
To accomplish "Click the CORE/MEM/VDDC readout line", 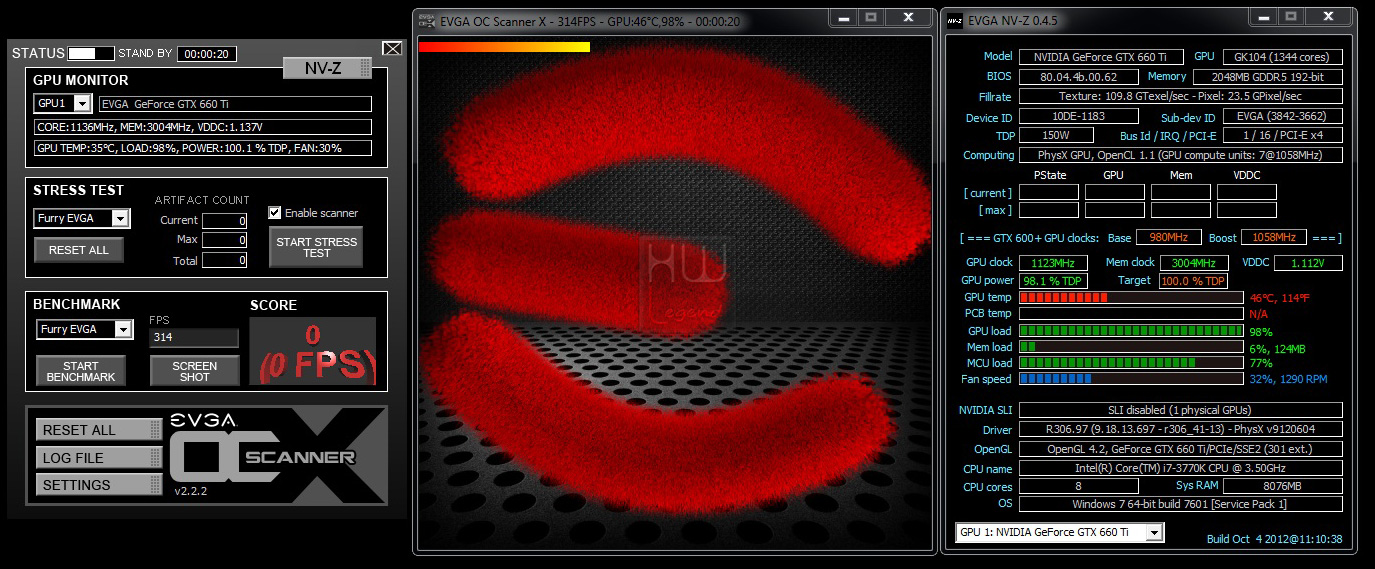I will 203,127.
